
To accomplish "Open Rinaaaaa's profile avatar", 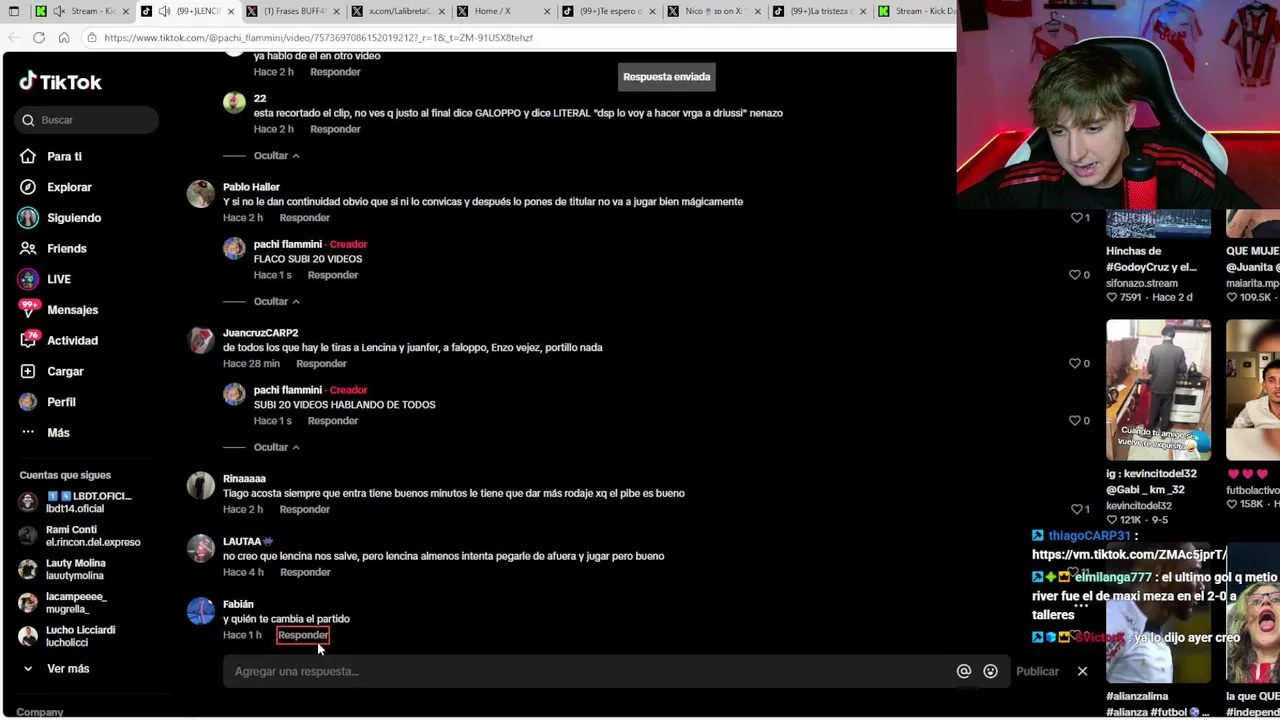I will tap(200, 486).
